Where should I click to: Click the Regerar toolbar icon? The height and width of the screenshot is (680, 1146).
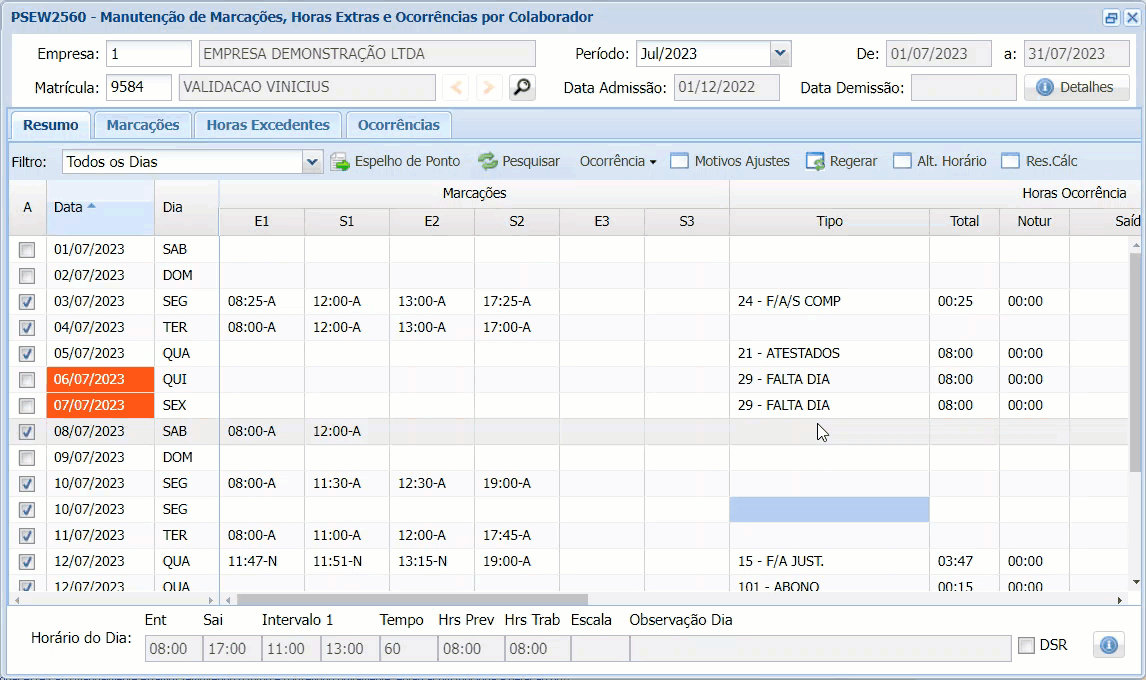[815, 161]
